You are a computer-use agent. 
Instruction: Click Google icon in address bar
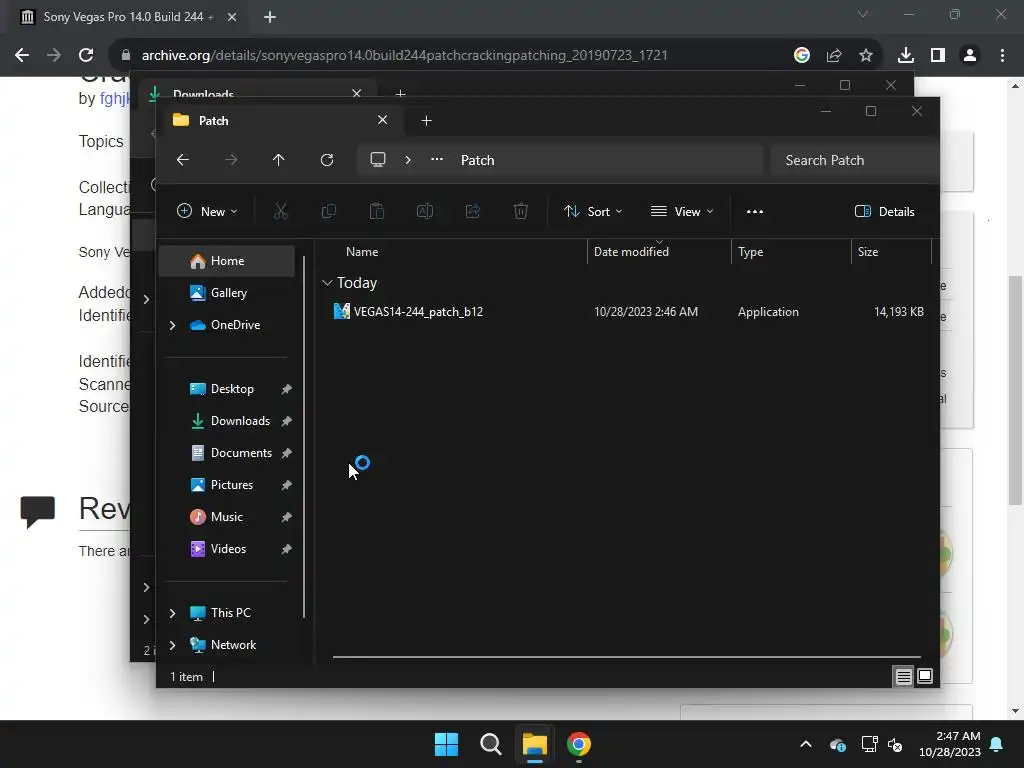[x=802, y=56]
